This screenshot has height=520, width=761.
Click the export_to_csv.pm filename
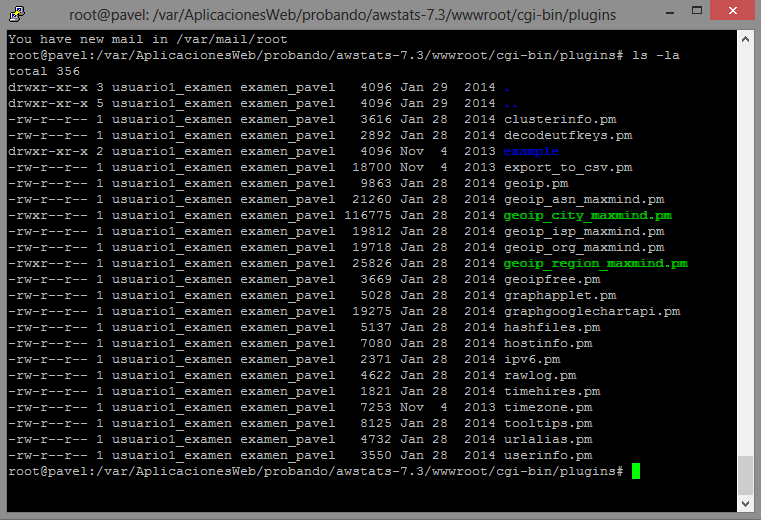click(x=567, y=167)
